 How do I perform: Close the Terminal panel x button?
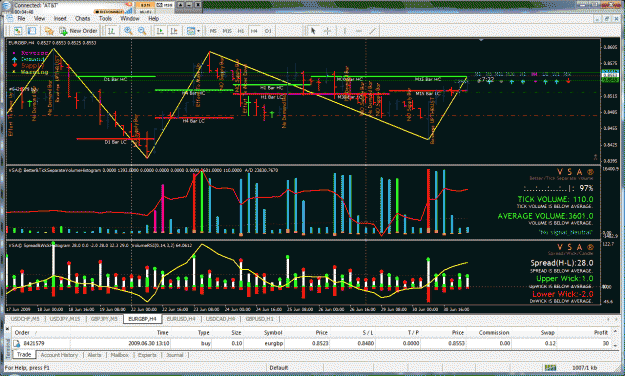click(8, 329)
